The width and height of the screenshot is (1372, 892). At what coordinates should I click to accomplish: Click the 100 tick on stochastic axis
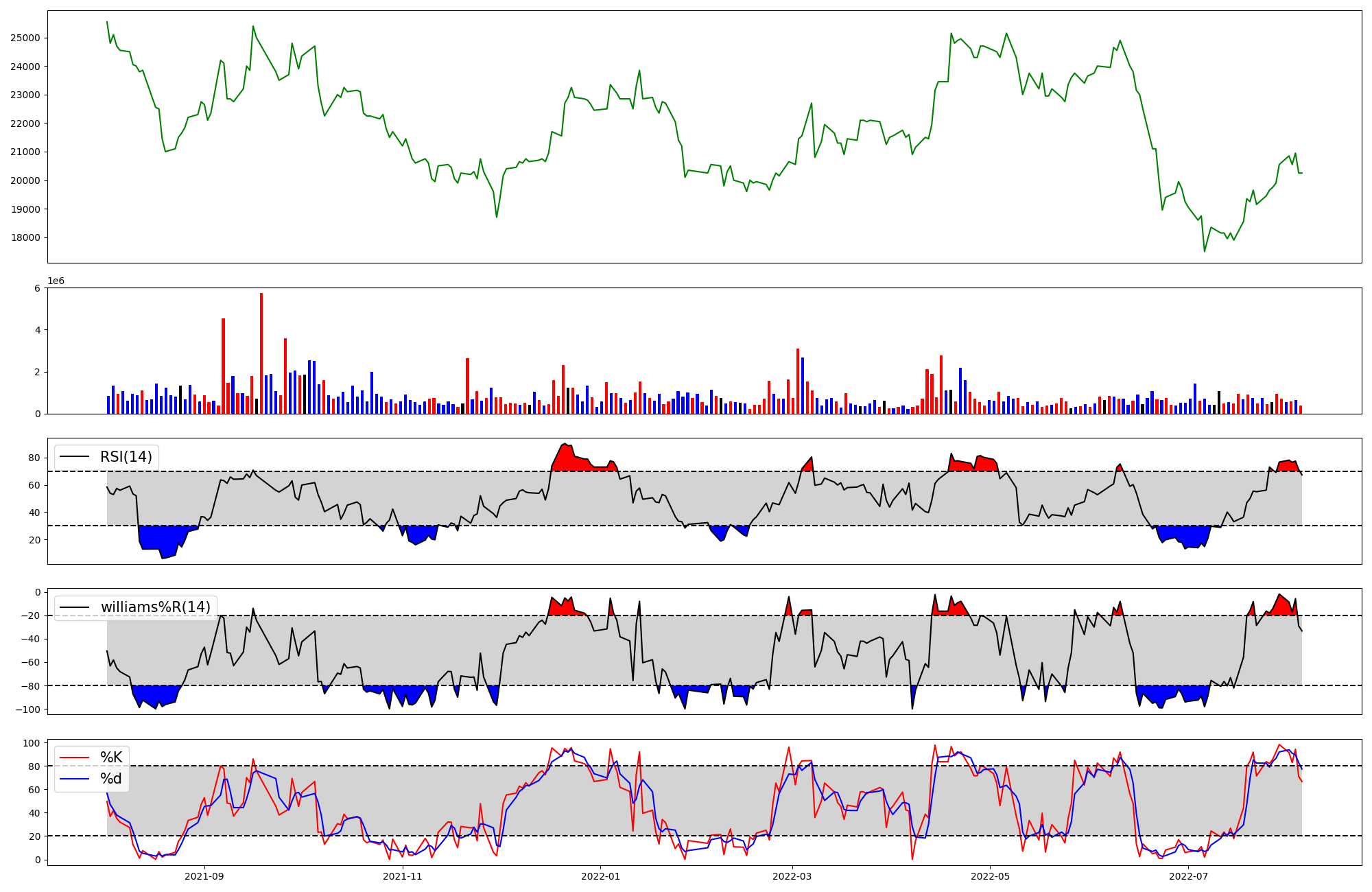point(33,743)
